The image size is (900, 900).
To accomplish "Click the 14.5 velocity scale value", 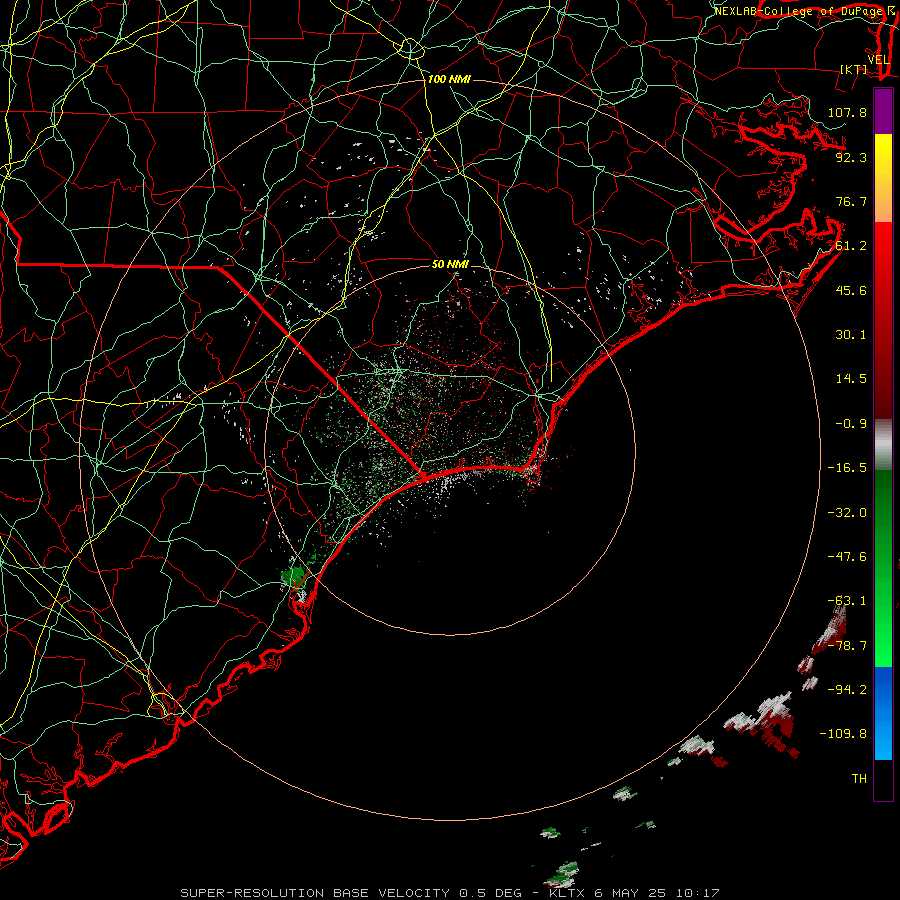I will point(851,379).
